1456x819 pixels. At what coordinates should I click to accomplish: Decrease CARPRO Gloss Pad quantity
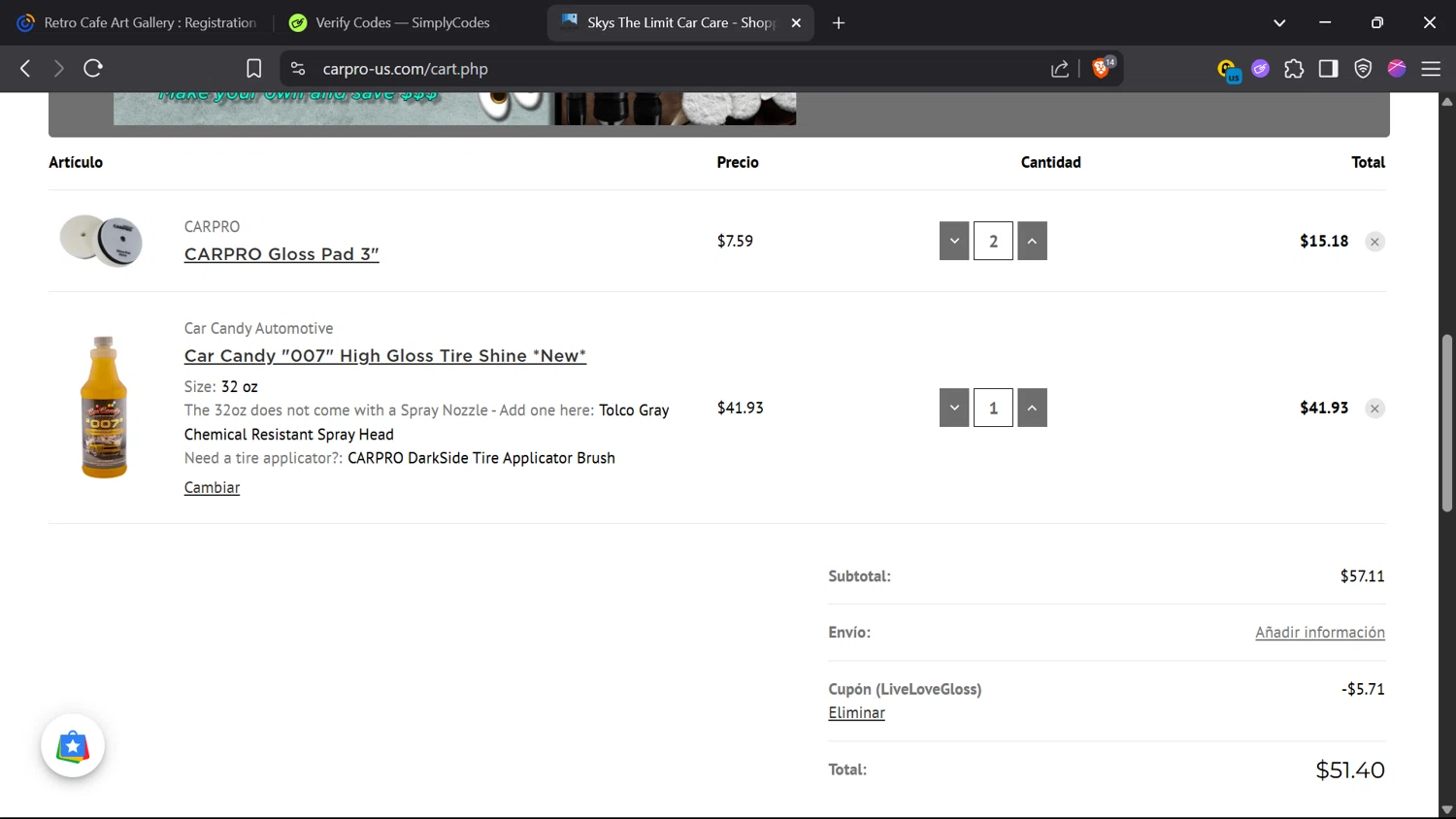(954, 242)
